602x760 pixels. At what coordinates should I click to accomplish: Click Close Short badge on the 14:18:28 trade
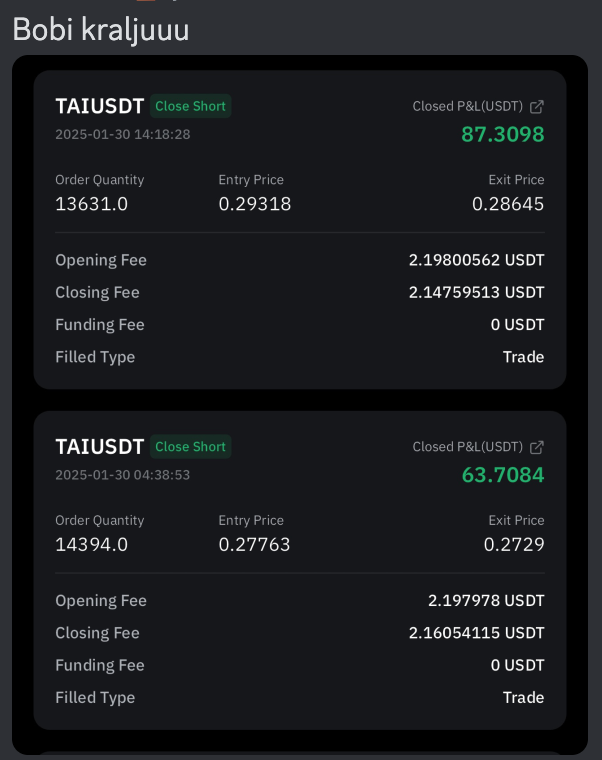(191, 106)
